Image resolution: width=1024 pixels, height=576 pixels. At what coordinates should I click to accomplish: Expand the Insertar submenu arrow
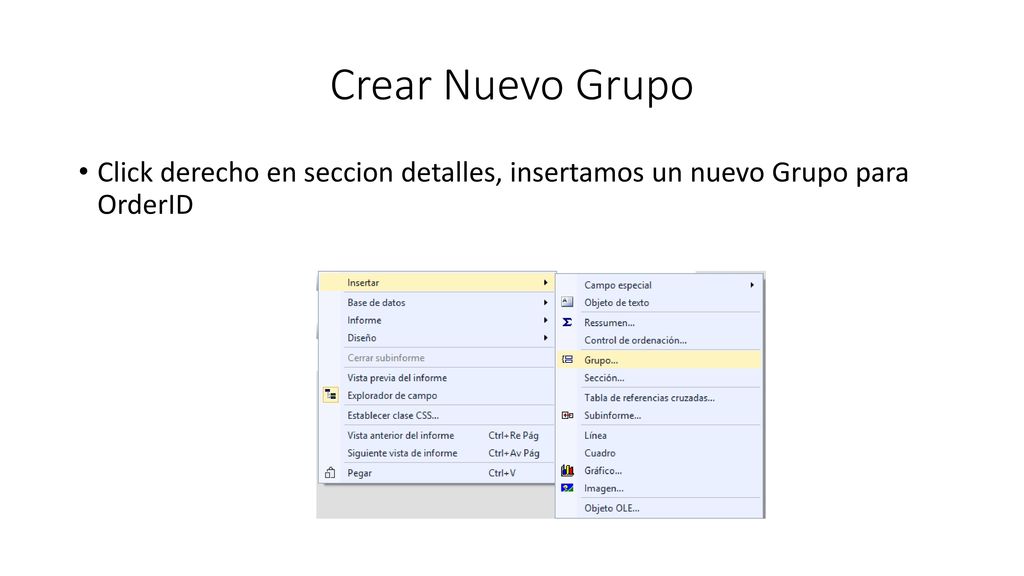545,283
